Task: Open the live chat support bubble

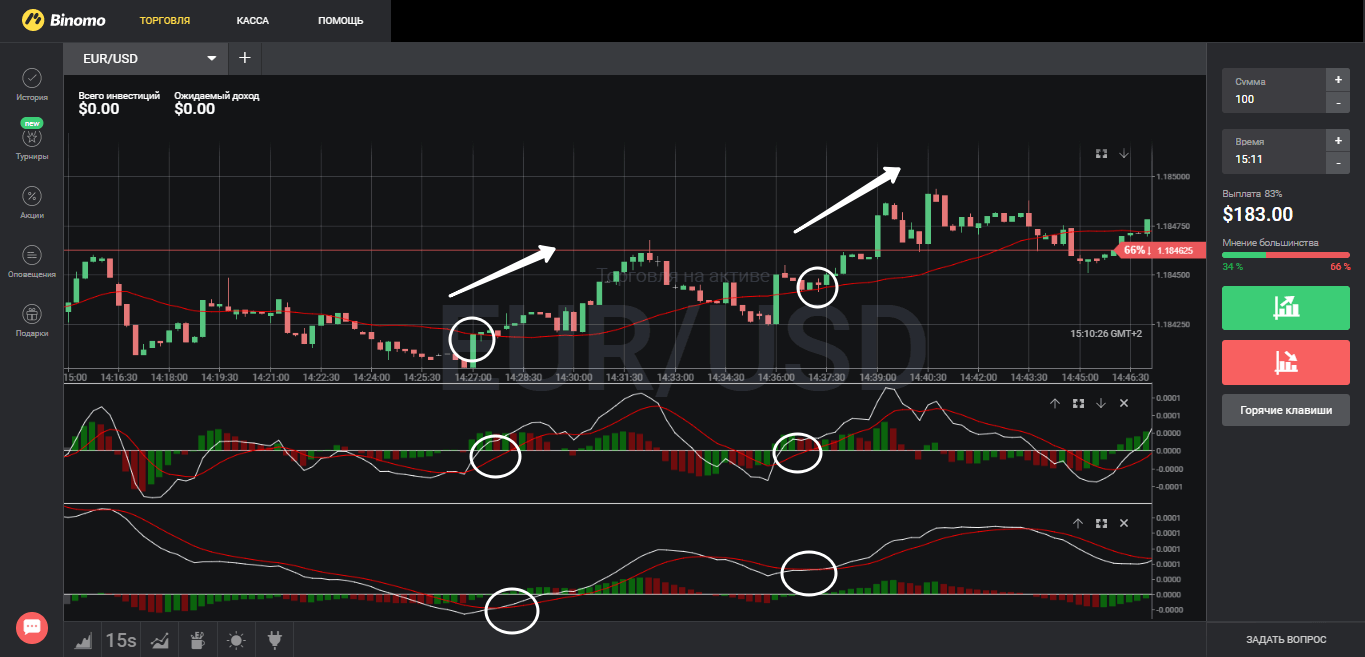Action: [32, 627]
